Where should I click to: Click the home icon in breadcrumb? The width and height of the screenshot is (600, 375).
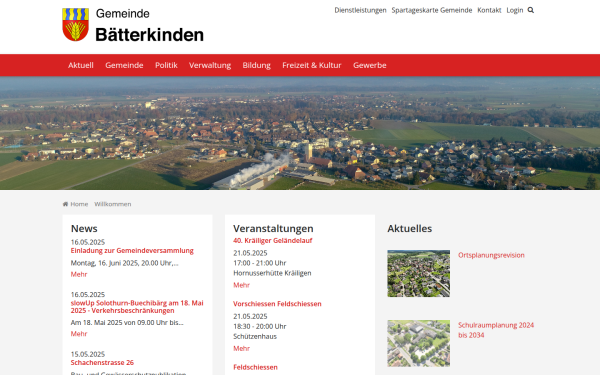pos(65,204)
